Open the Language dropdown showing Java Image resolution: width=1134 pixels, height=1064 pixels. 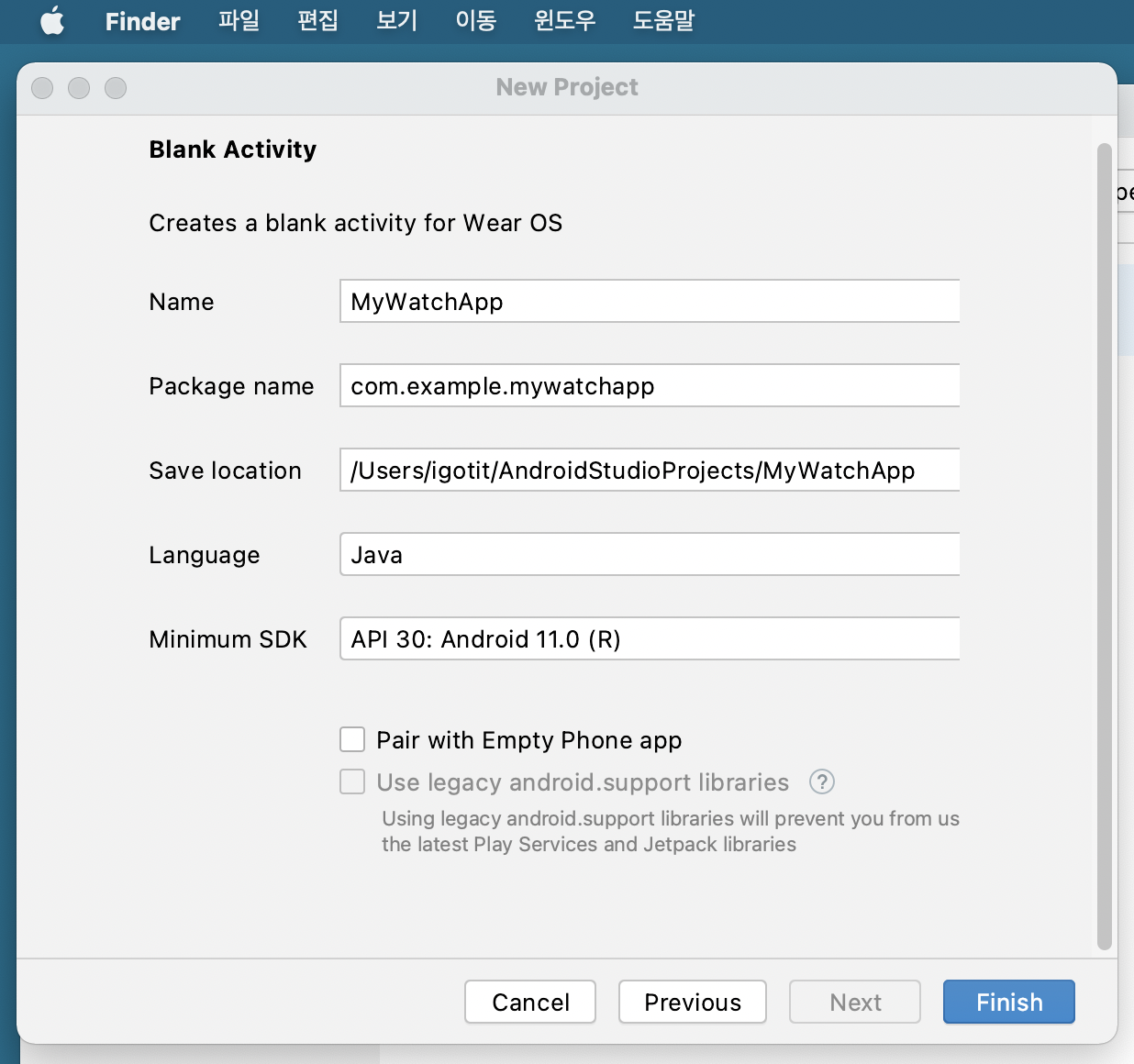650,554
